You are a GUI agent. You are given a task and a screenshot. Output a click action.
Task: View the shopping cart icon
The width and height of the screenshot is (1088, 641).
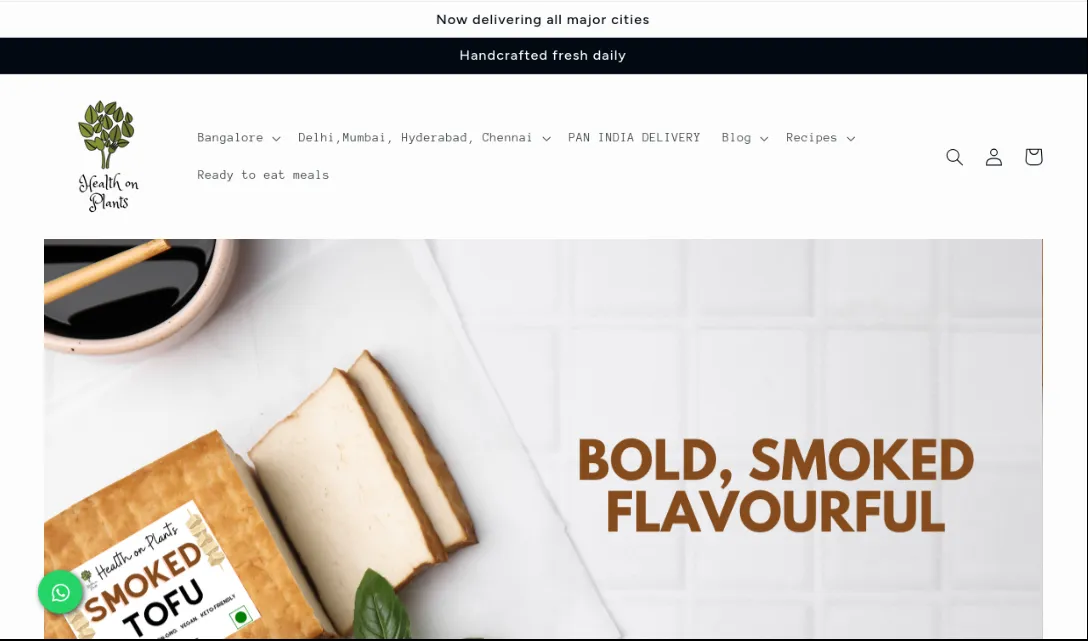[1033, 157]
